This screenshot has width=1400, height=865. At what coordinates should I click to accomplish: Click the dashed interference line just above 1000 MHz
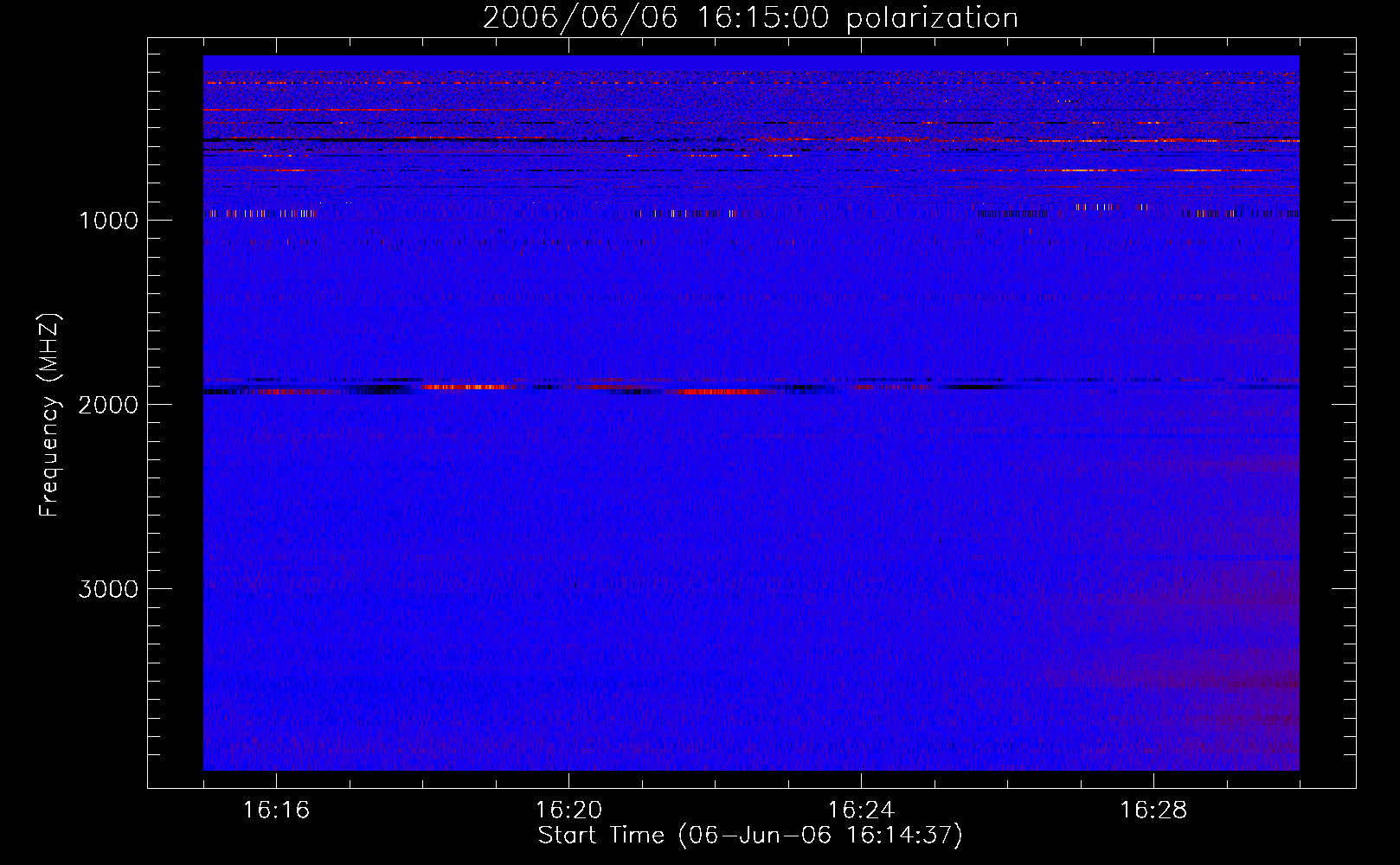coord(751,213)
